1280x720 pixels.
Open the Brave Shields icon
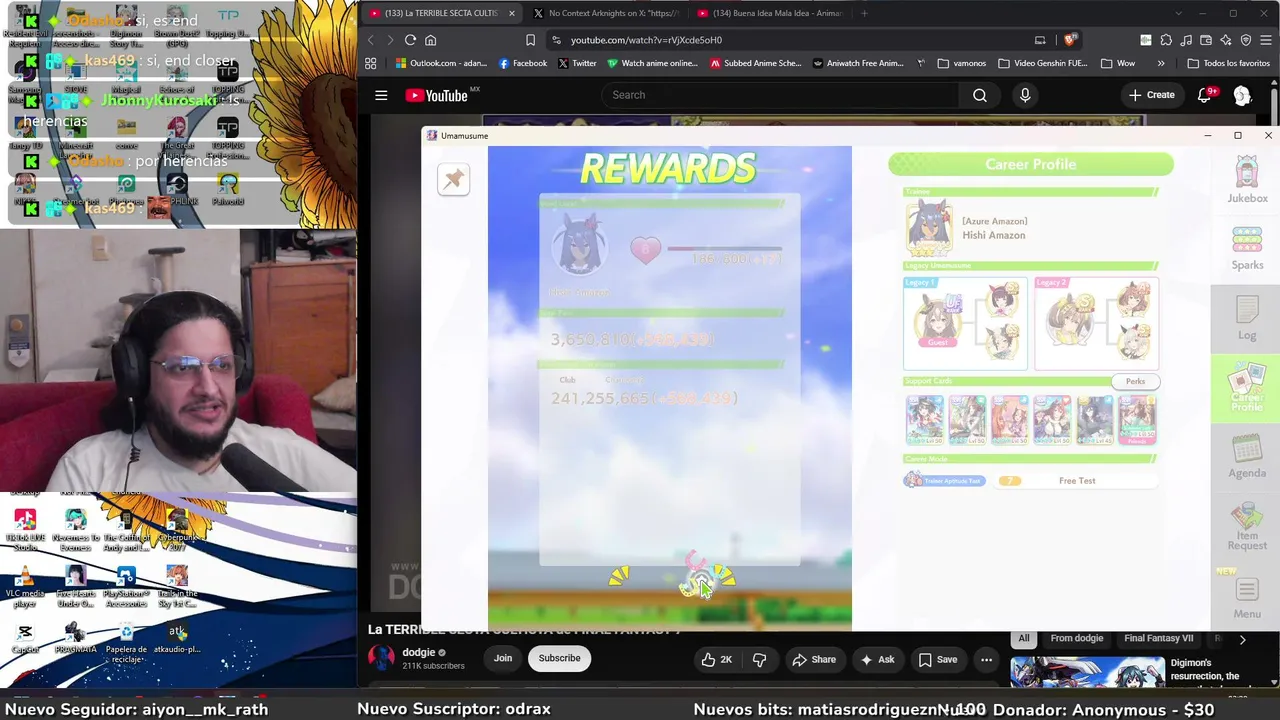[x=1069, y=40]
